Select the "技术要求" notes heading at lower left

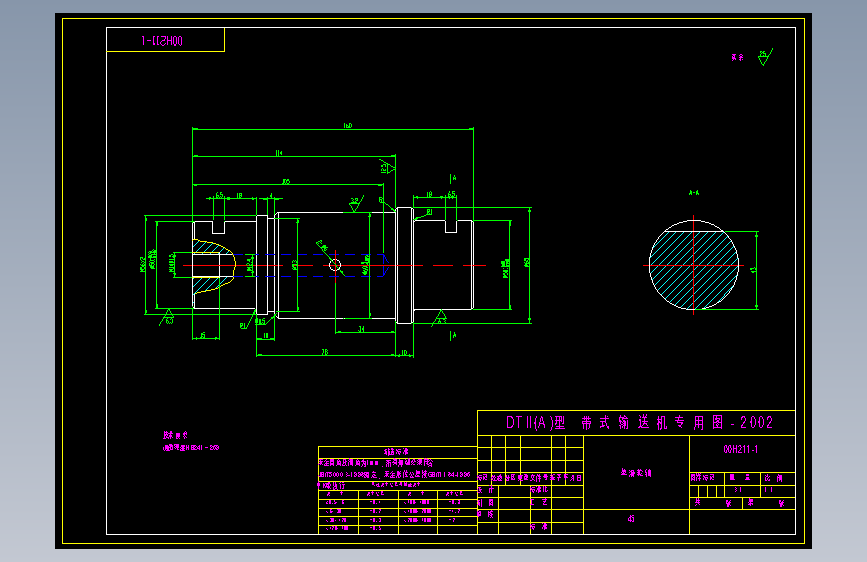(175, 435)
